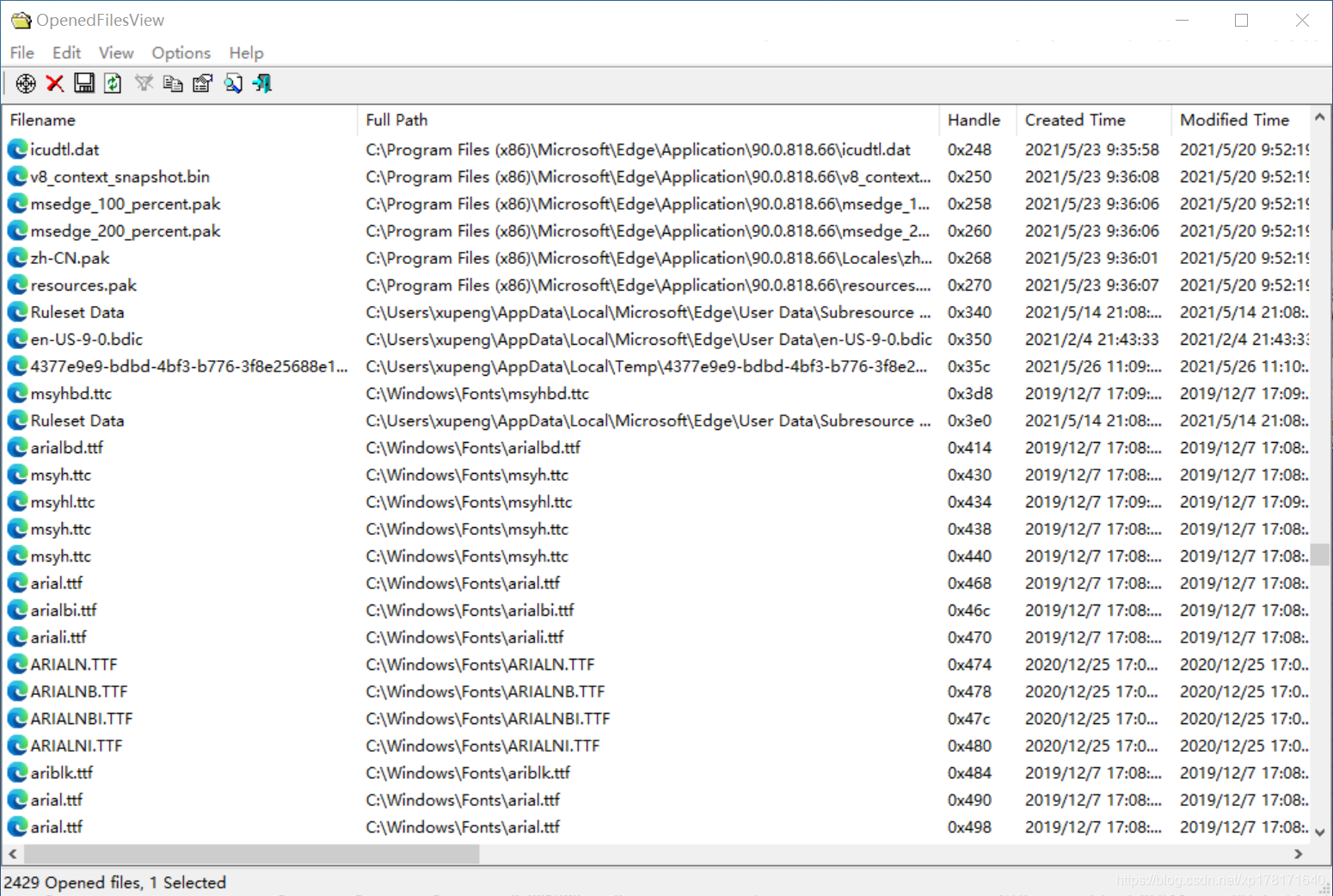
Task: Click the horizontal scrollbar right arrow
Action: [1299, 854]
